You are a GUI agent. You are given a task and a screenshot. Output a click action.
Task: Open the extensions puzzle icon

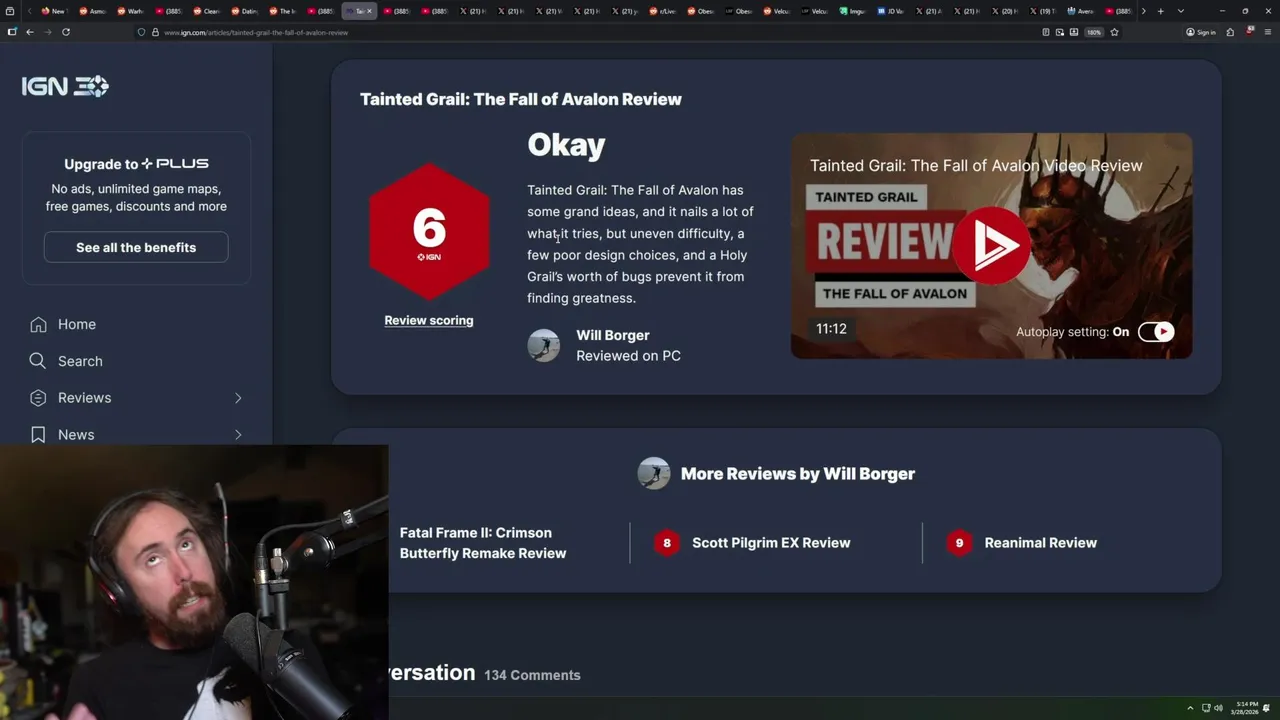(1230, 32)
